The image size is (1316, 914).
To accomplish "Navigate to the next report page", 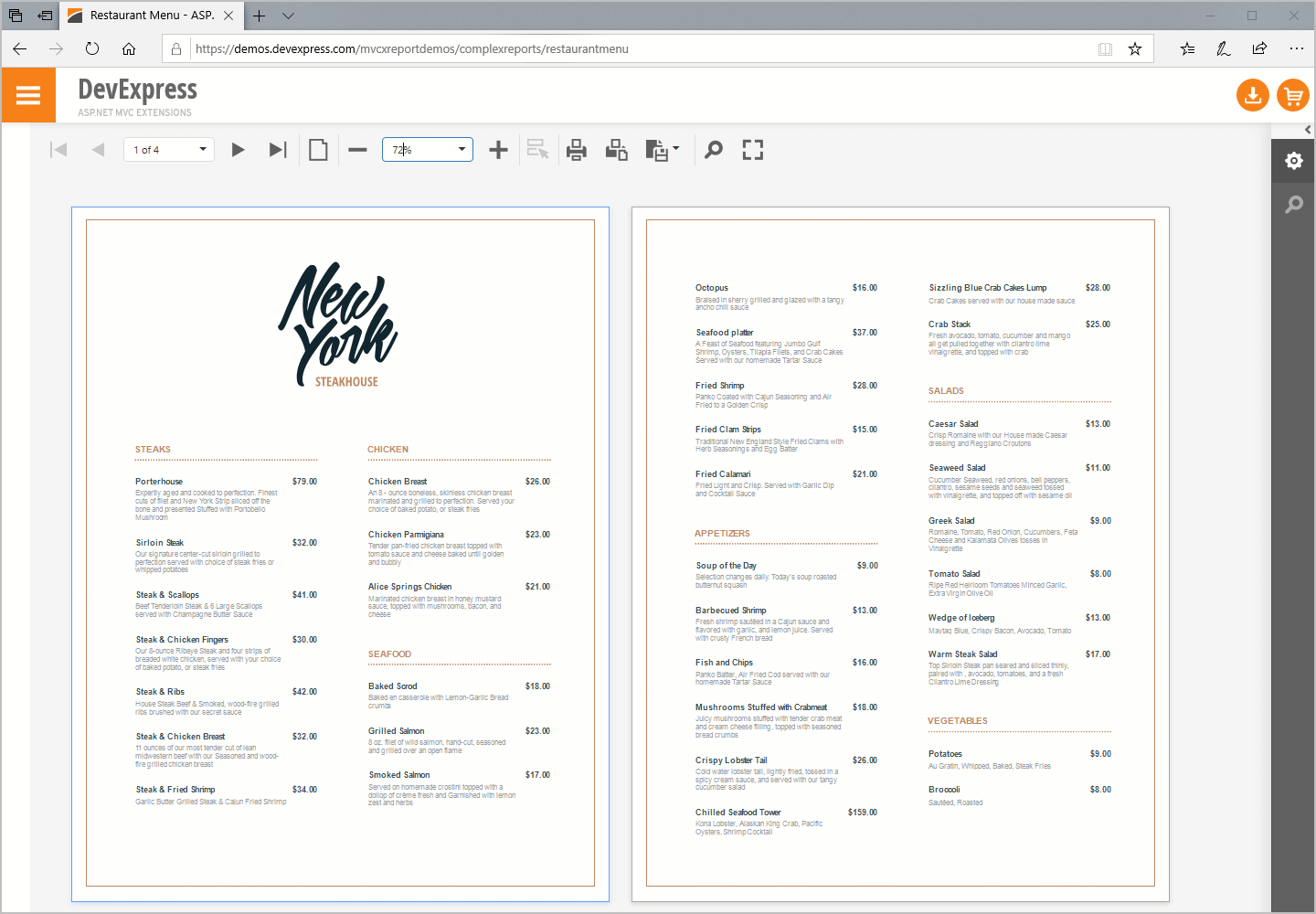I will click(x=238, y=149).
